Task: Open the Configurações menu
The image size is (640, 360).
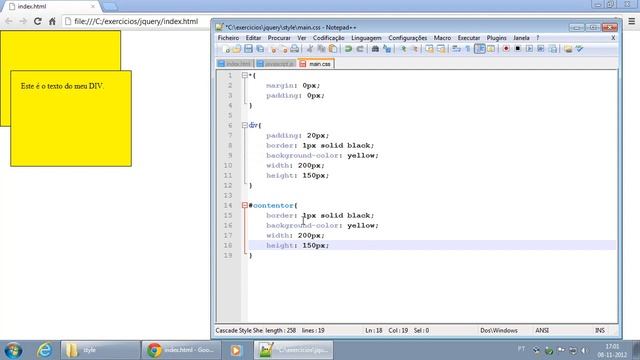Action: click(x=407, y=38)
